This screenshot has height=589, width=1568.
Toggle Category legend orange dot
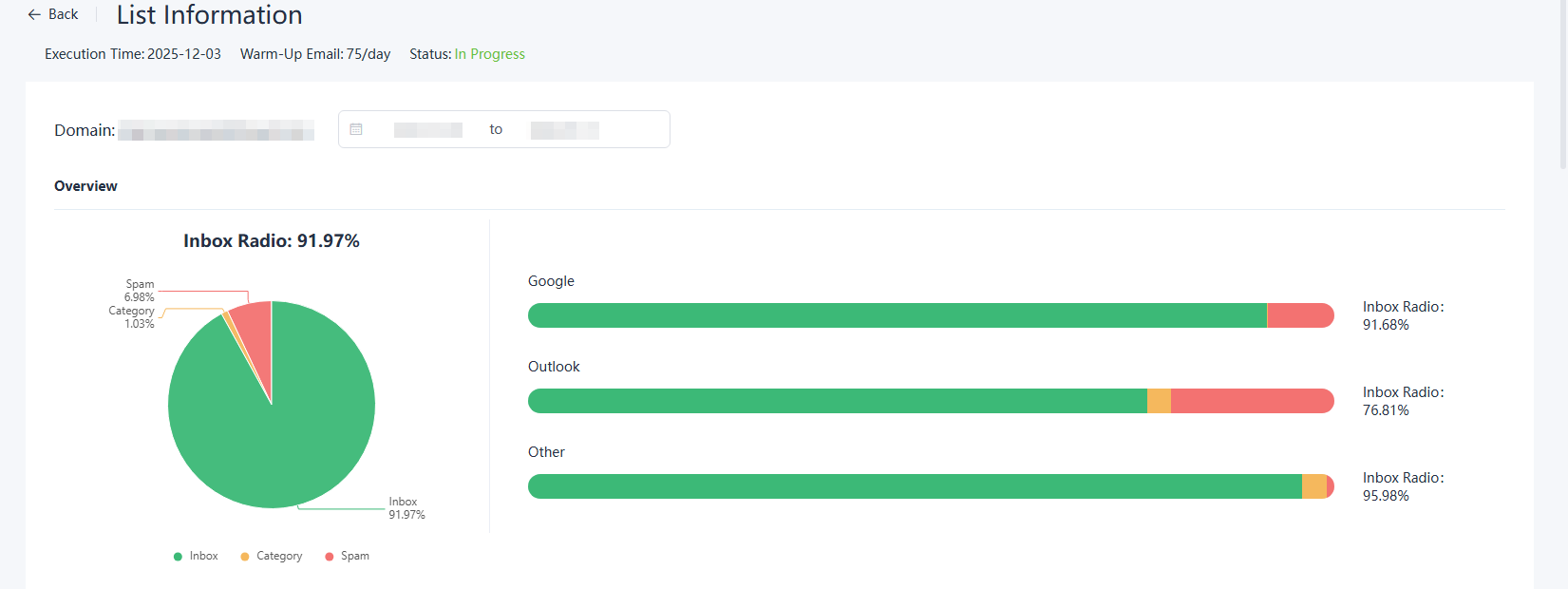[x=245, y=557]
